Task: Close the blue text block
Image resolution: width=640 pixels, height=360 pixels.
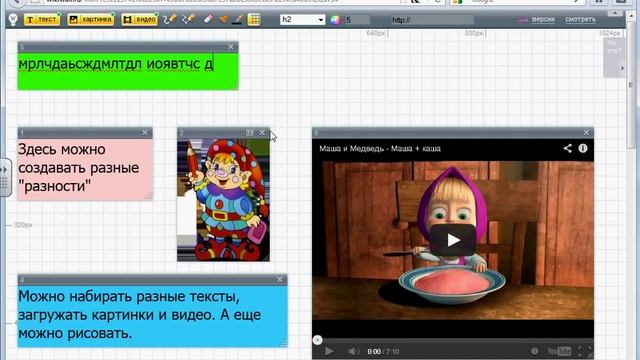Action: (280, 280)
